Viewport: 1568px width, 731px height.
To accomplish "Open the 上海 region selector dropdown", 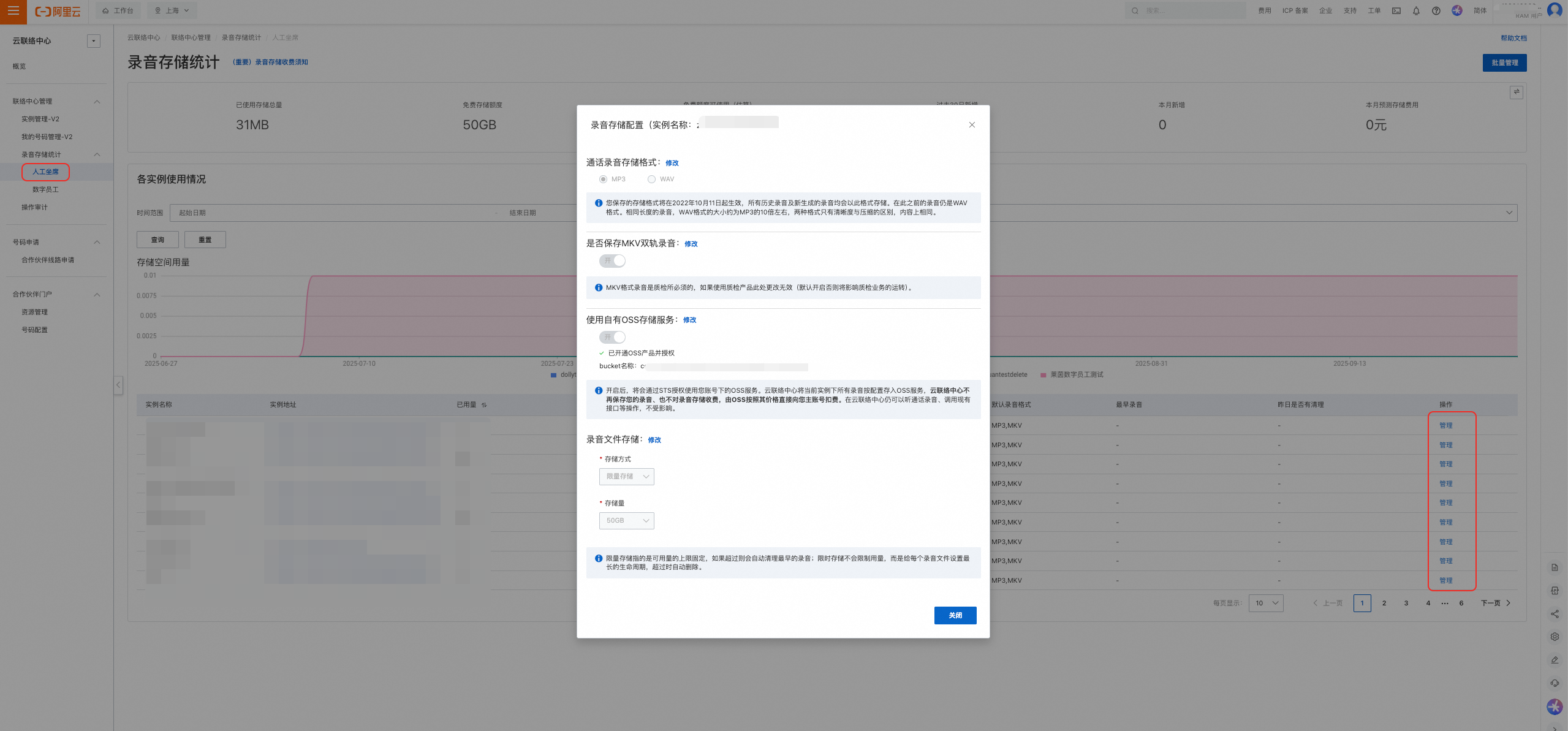I will (x=172, y=10).
